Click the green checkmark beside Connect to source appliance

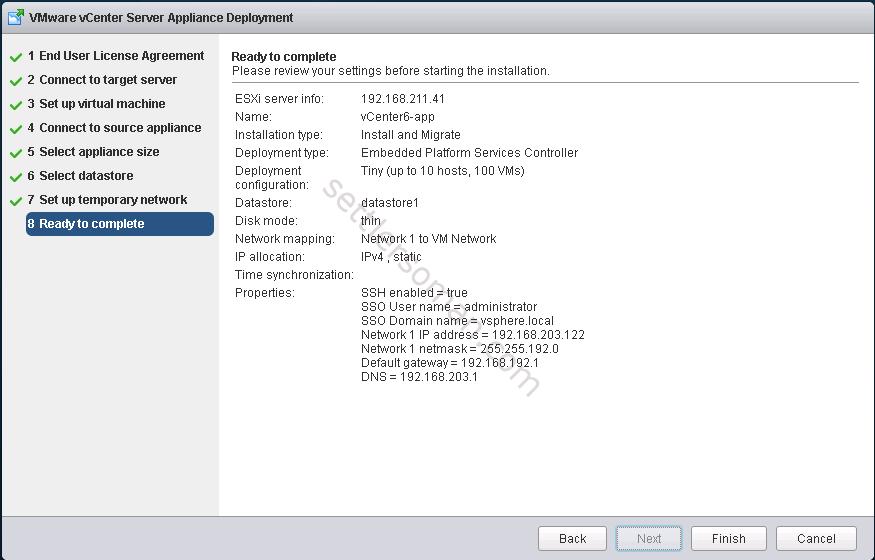pos(16,129)
